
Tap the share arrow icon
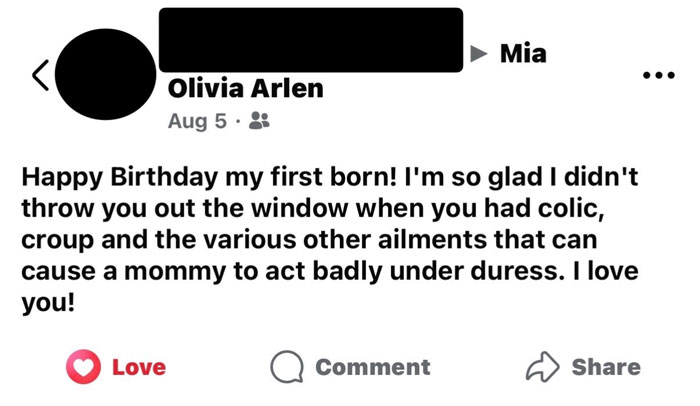(x=540, y=367)
